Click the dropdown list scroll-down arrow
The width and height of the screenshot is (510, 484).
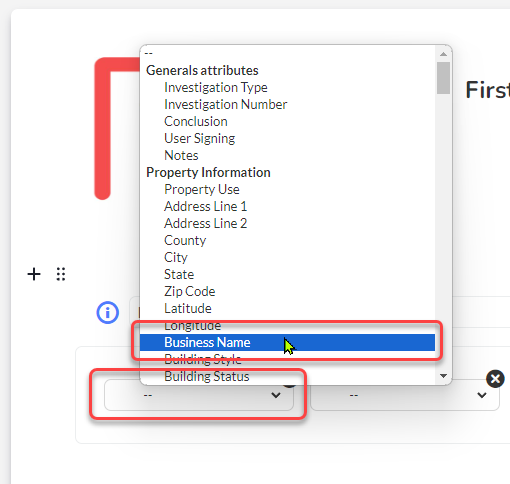click(443, 376)
